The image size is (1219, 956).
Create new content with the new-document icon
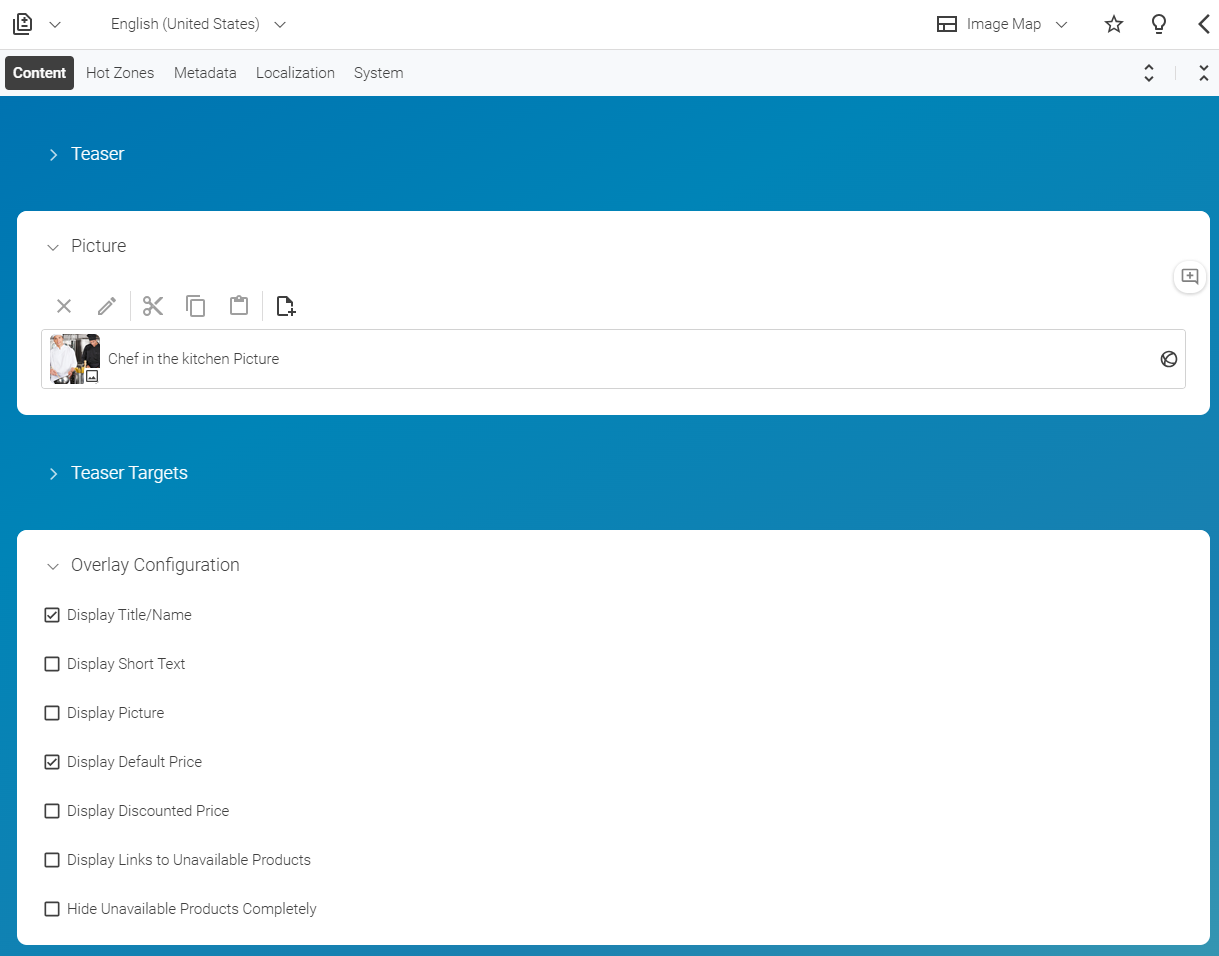tap(285, 306)
